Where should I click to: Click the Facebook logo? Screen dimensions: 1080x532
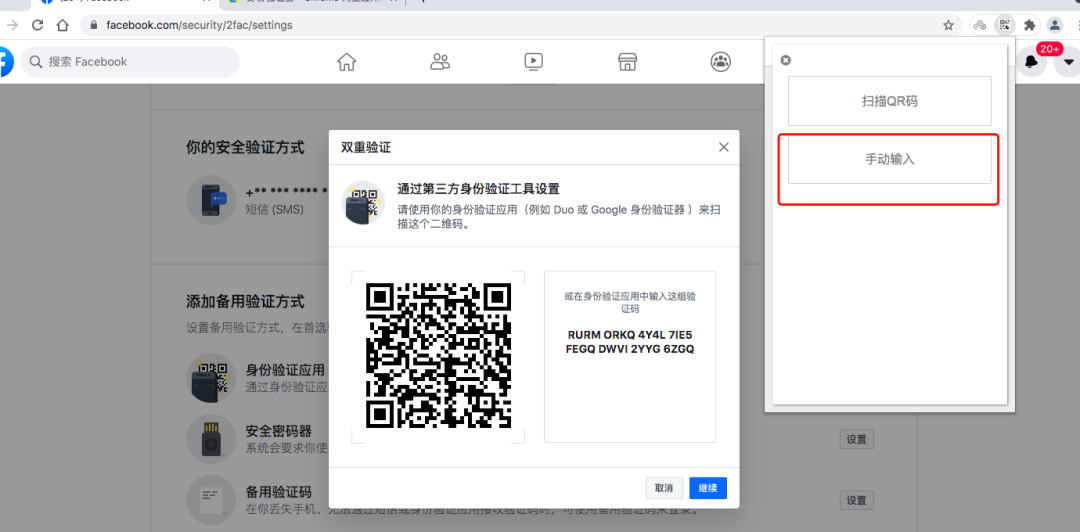(6, 62)
